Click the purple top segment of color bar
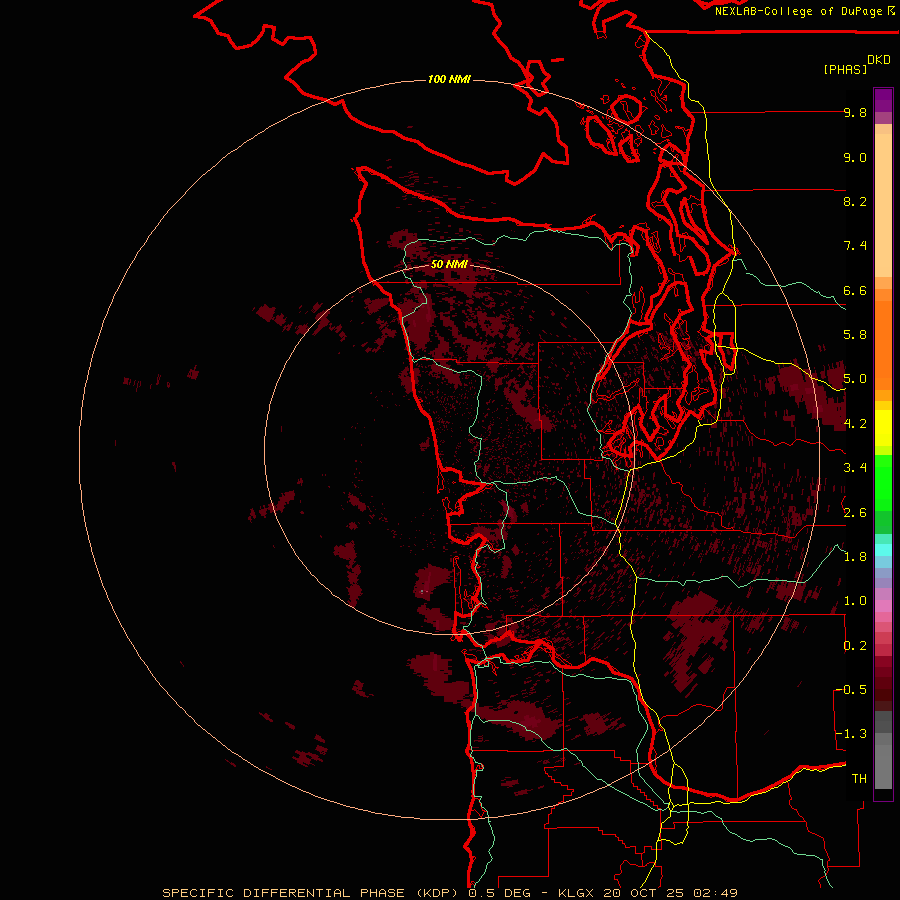900x900 pixels. [x=883, y=100]
